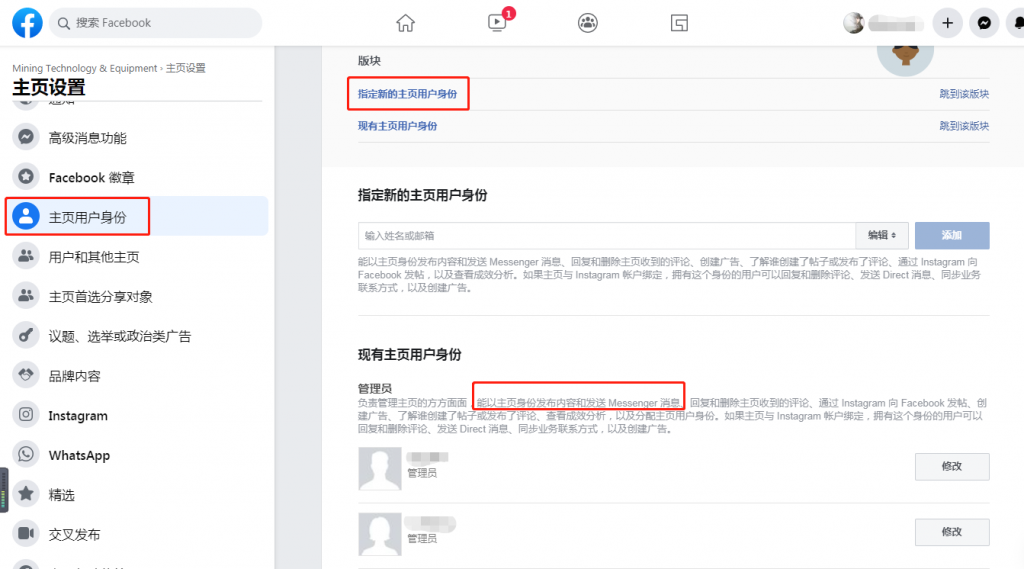The width and height of the screenshot is (1024, 569).
Task: Click the page profile picture at top right
Action: [905, 58]
